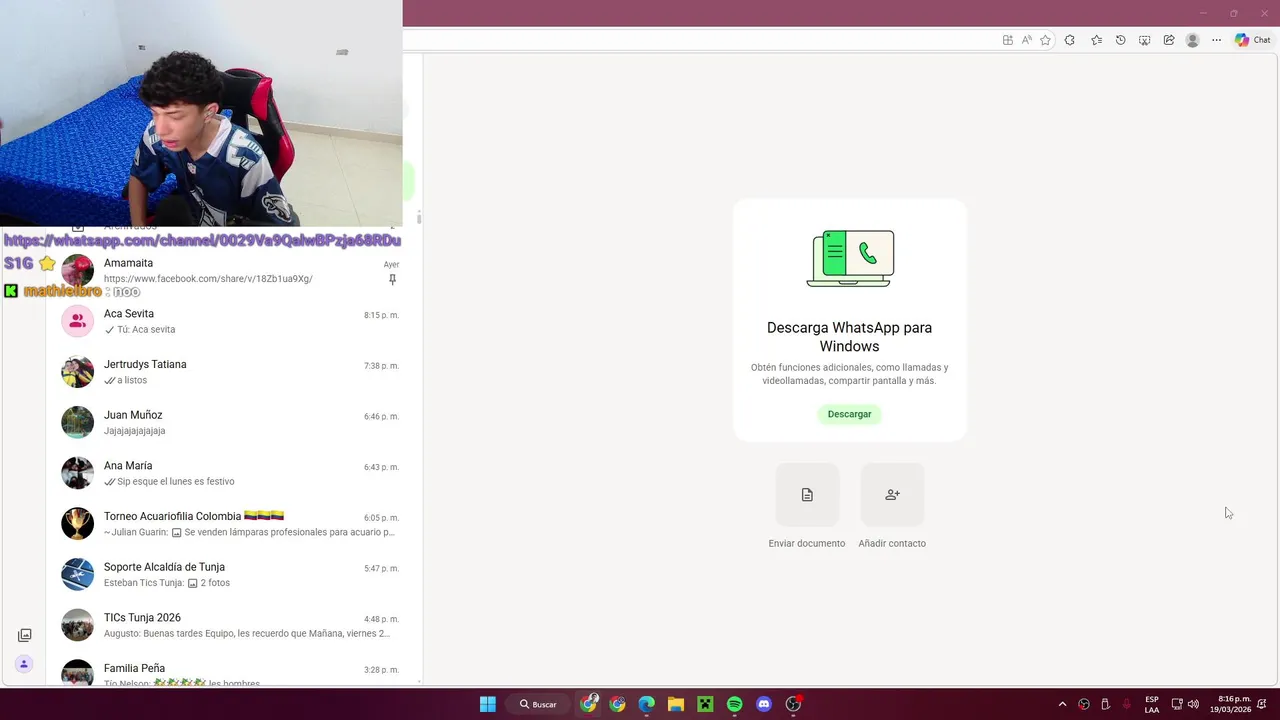Viewport: 1280px width, 720px height.
Task: Open the Familia Peña chat
Action: click(x=232, y=670)
